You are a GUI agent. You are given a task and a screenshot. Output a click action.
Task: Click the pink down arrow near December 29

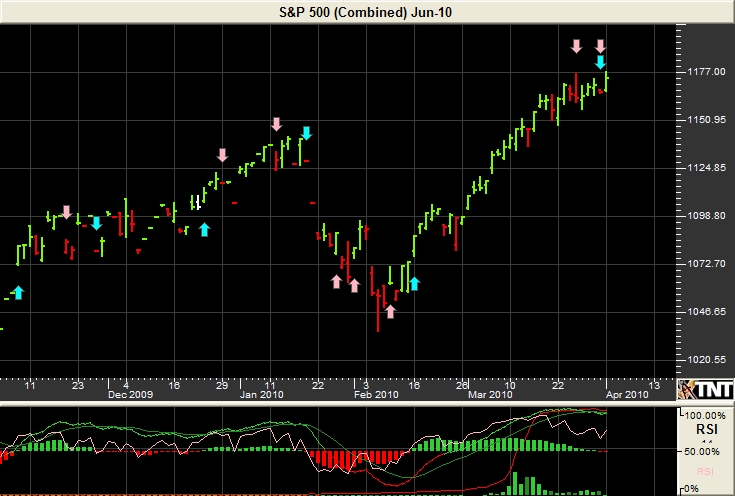click(x=222, y=156)
